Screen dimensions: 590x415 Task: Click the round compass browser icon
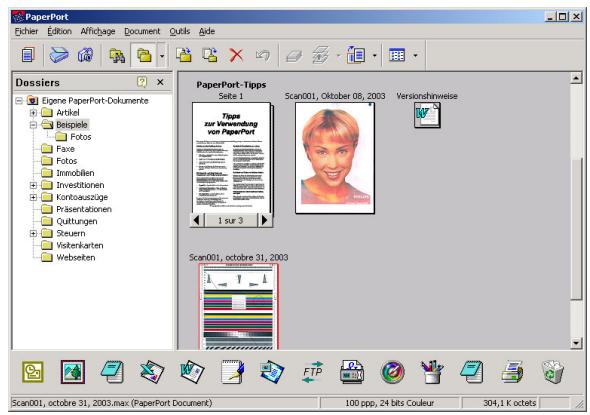click(392, 372)
